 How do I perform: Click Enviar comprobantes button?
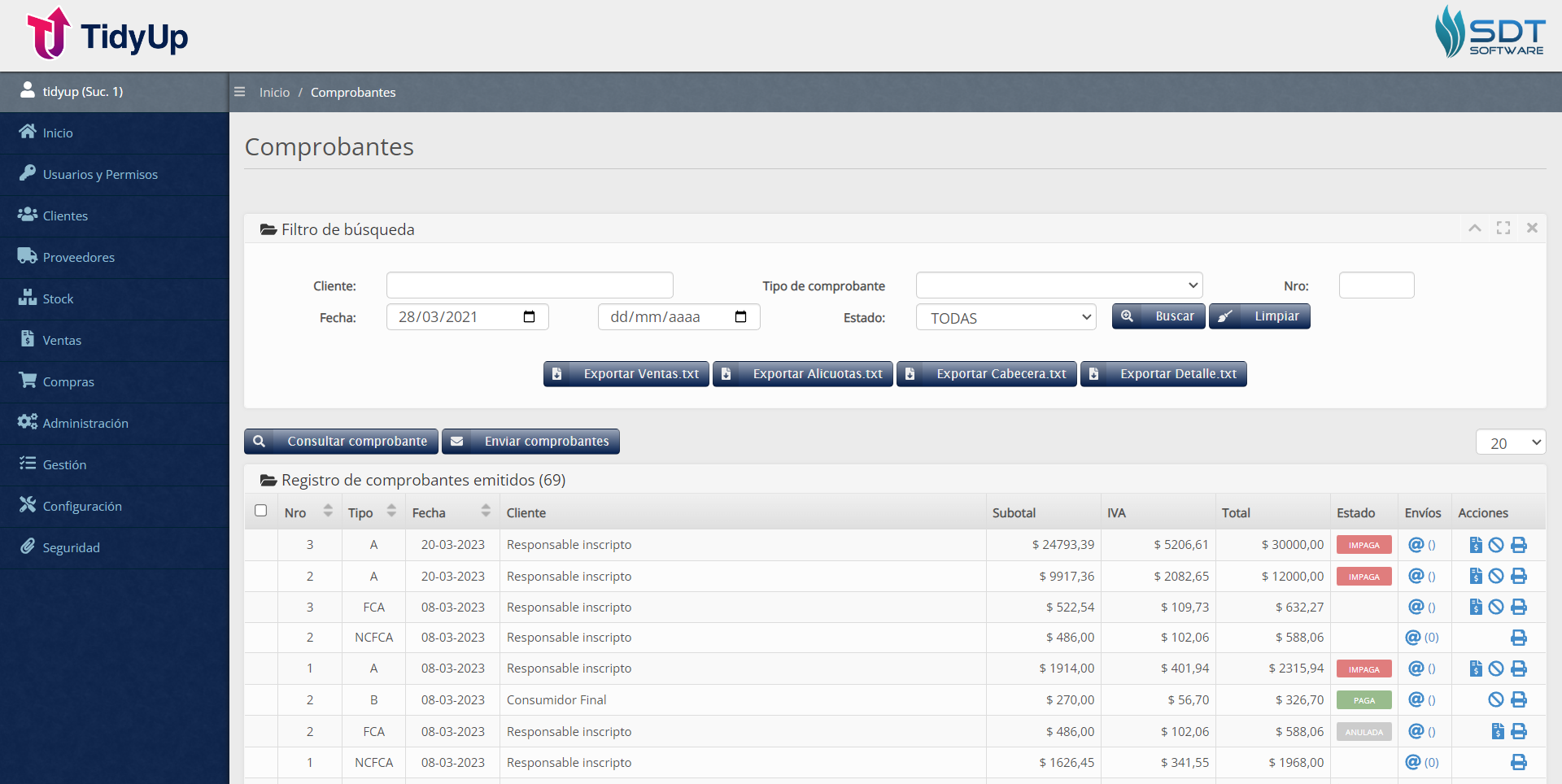(x=530, y=441)
